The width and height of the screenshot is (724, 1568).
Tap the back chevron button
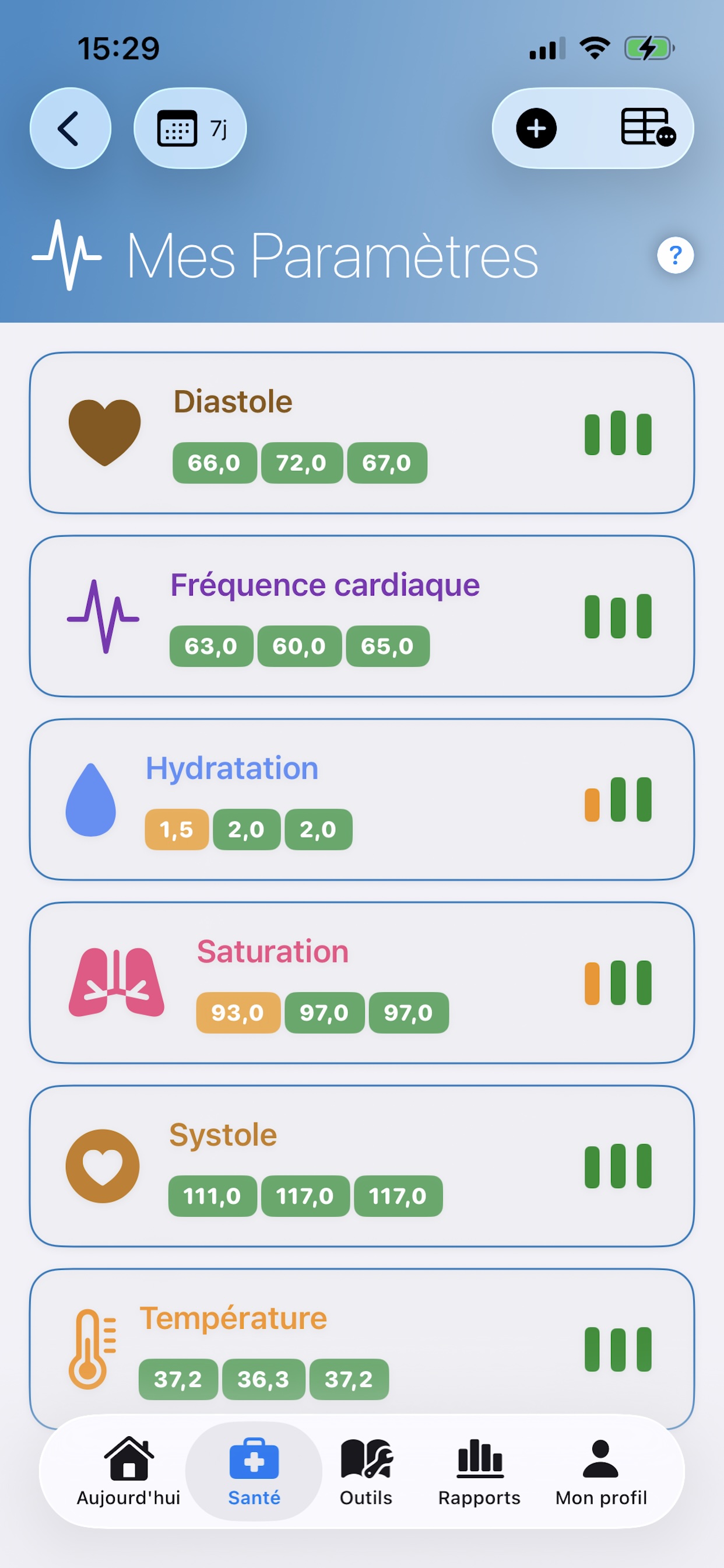pos(70,128)
